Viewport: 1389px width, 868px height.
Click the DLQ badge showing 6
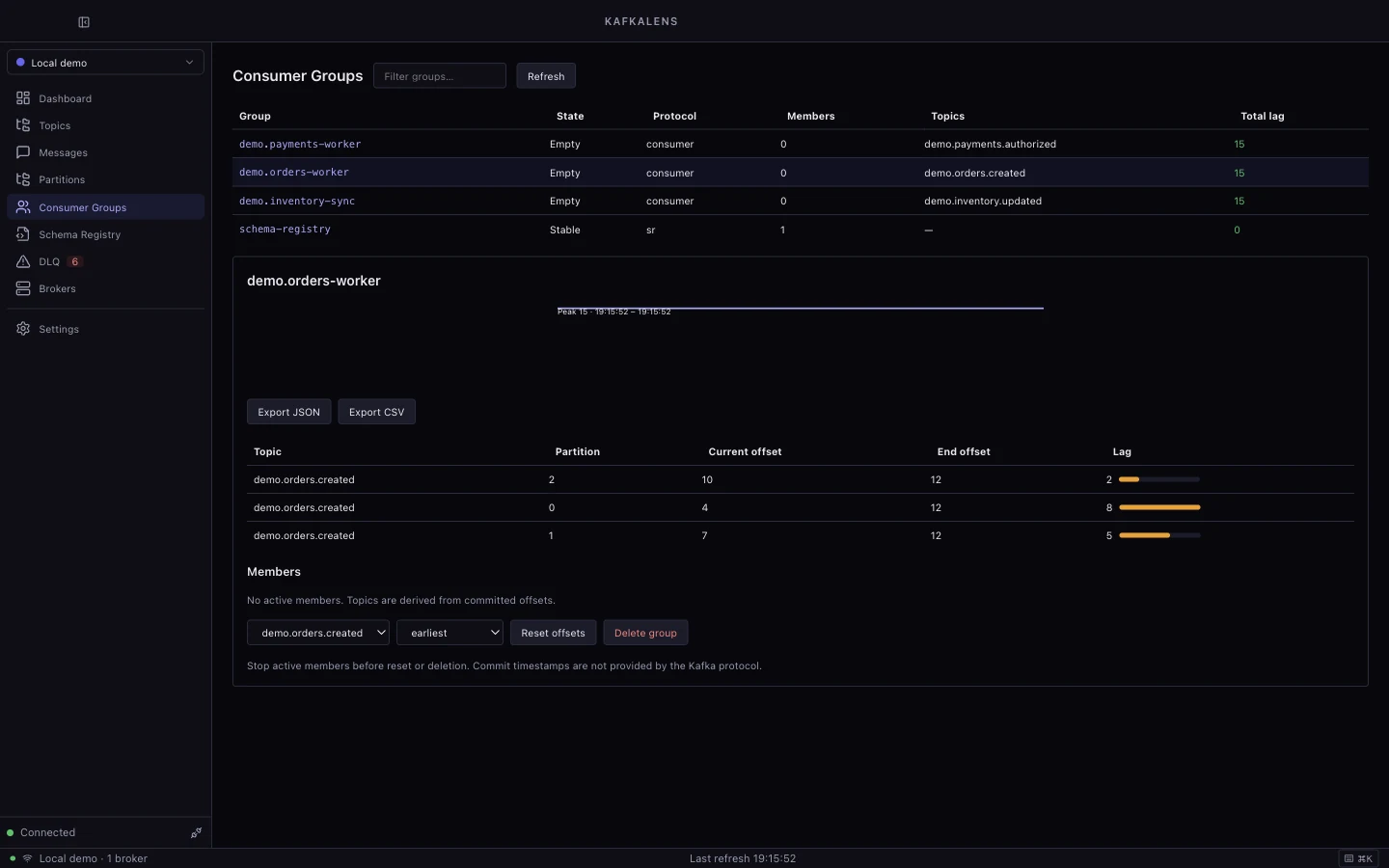75,261
